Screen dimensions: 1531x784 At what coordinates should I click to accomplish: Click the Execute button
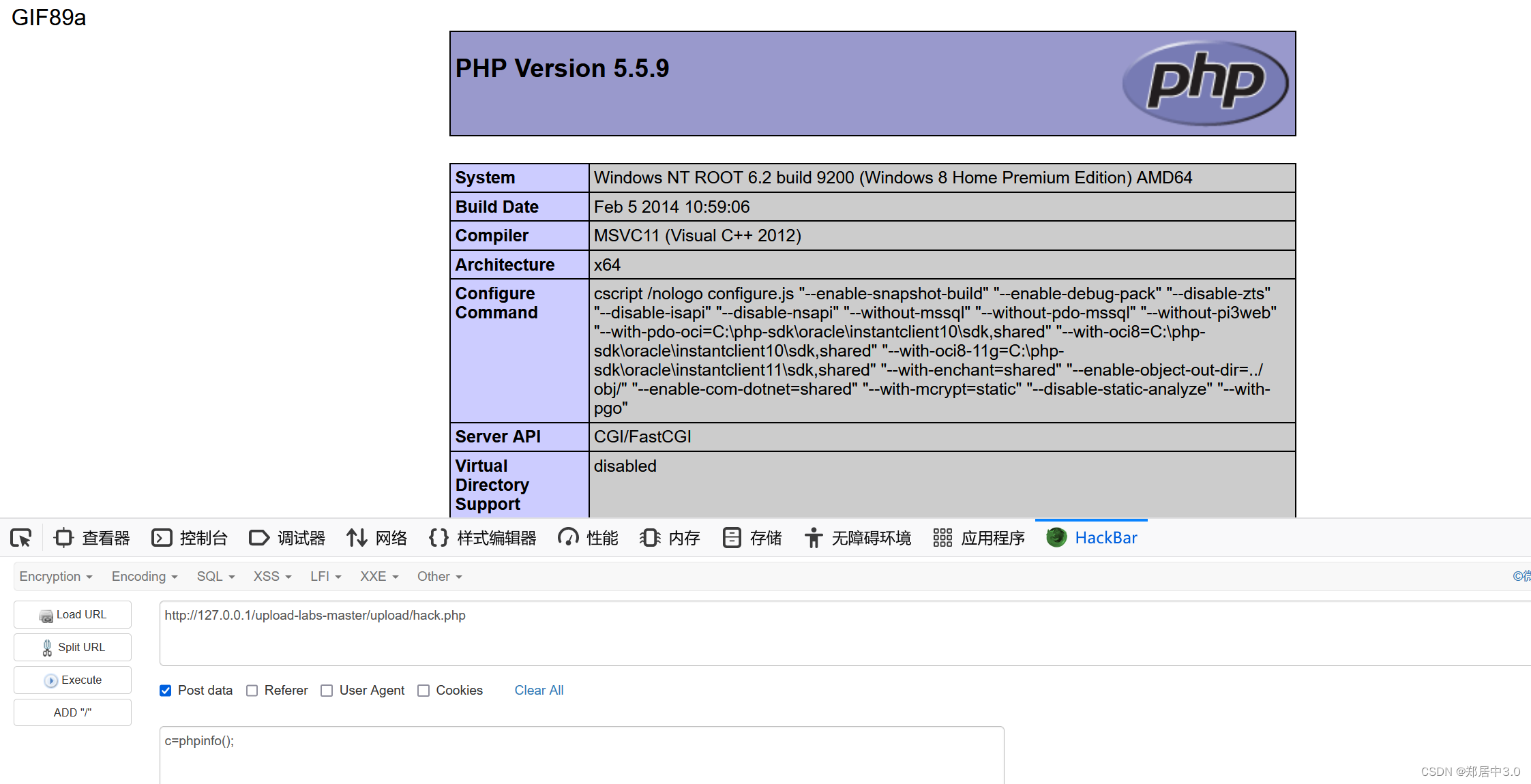pos(72,680)
